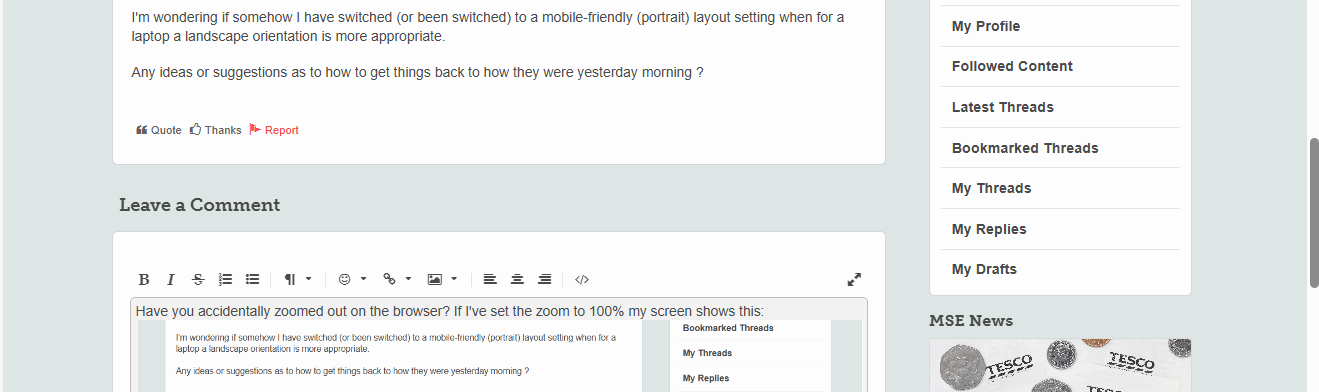Expand the editor to full screen
This screenshot has width=1319, height=392.
[x=854, y=280]
